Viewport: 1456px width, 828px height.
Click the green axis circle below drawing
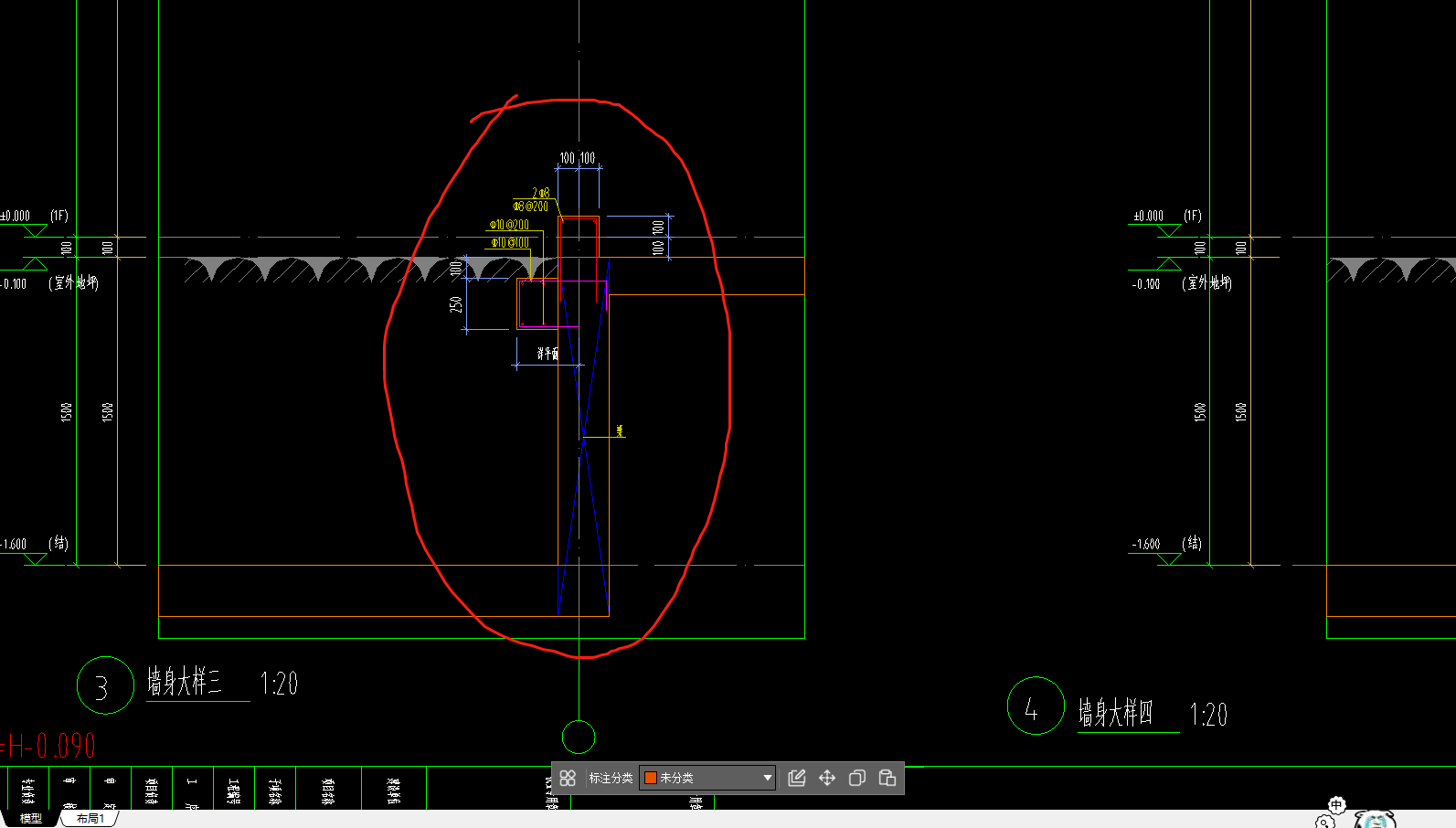pyautogui.click(x=579, y=737)
